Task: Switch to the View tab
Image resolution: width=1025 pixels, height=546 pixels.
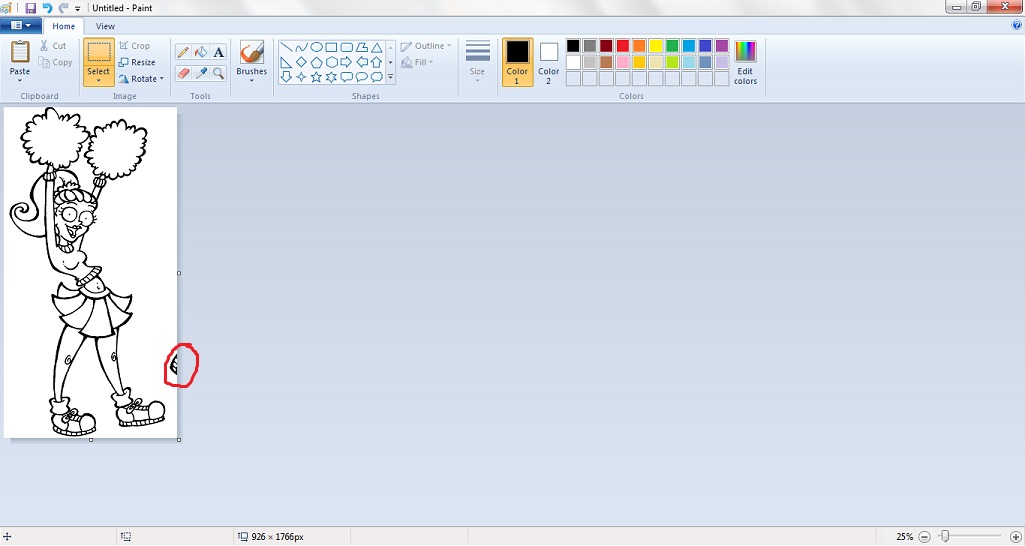Action: (x=105, y=26)
